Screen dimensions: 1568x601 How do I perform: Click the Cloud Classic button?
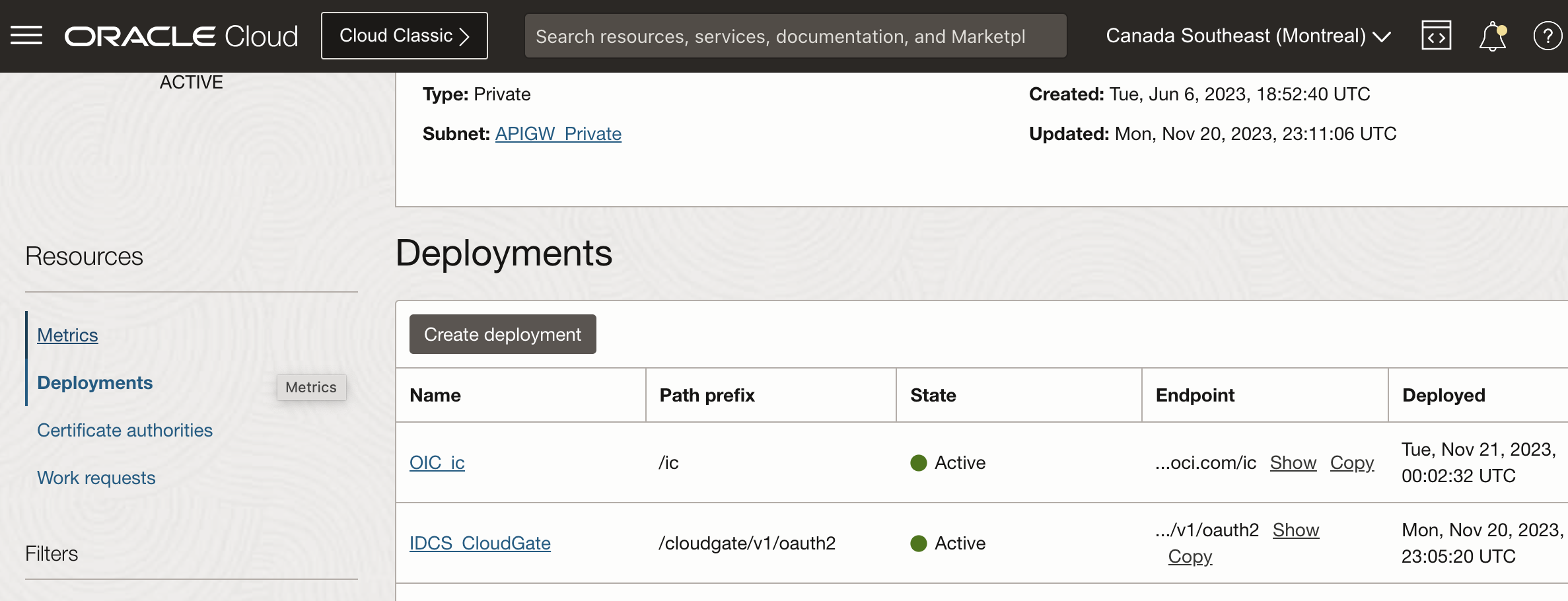pos(404,36)
